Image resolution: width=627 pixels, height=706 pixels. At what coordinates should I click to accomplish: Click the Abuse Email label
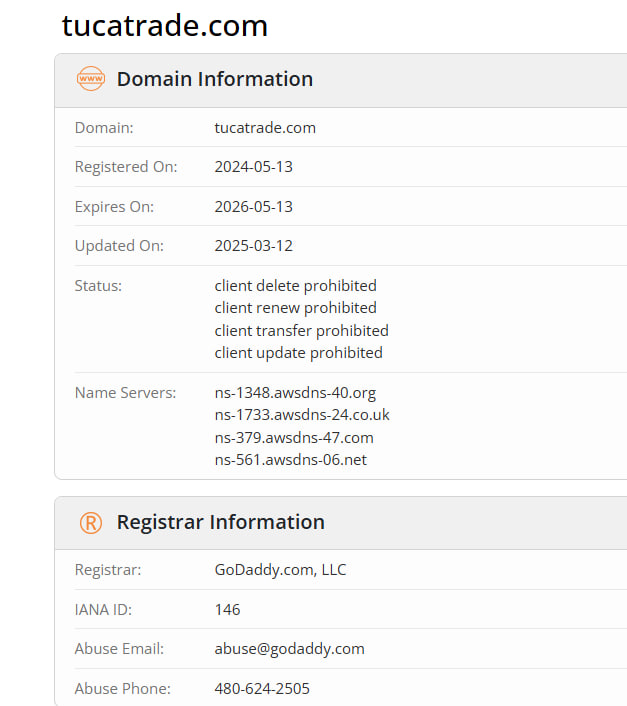coord(119,649)
